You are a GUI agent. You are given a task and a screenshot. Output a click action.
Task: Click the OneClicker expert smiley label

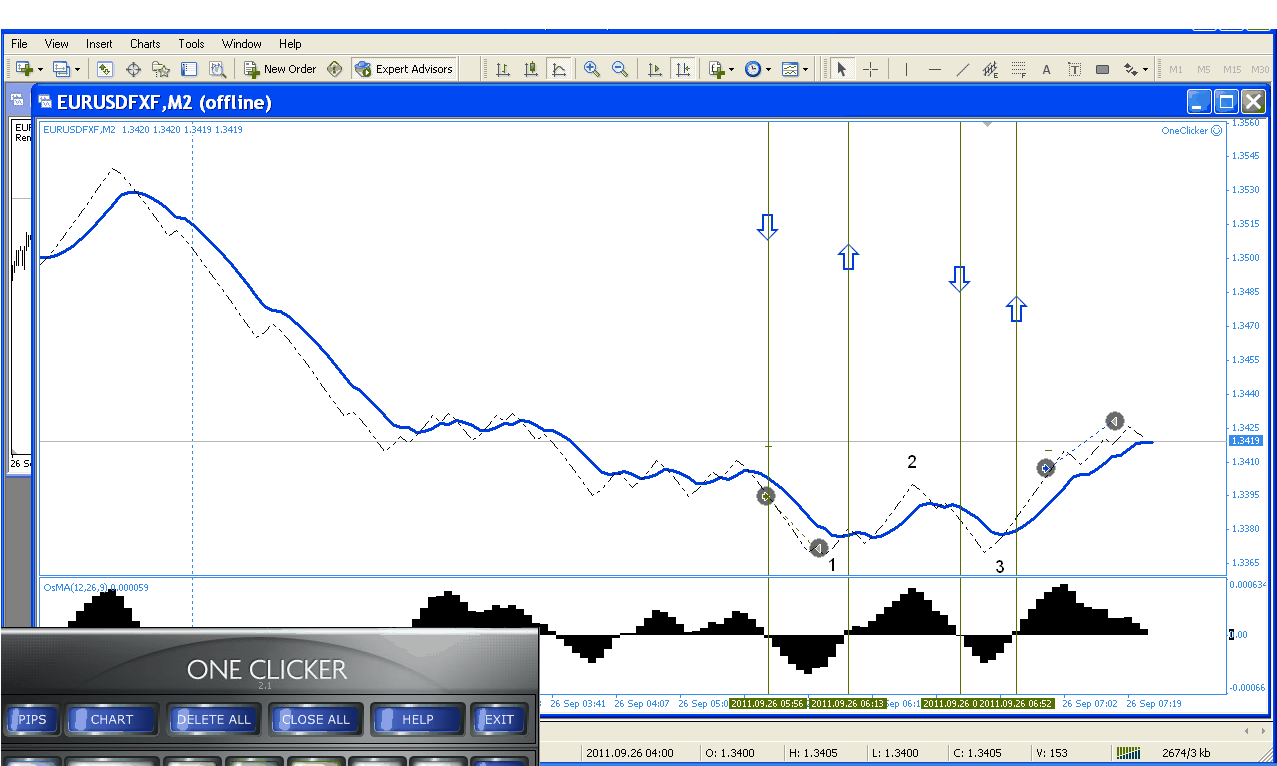[x=1191, y=130]
